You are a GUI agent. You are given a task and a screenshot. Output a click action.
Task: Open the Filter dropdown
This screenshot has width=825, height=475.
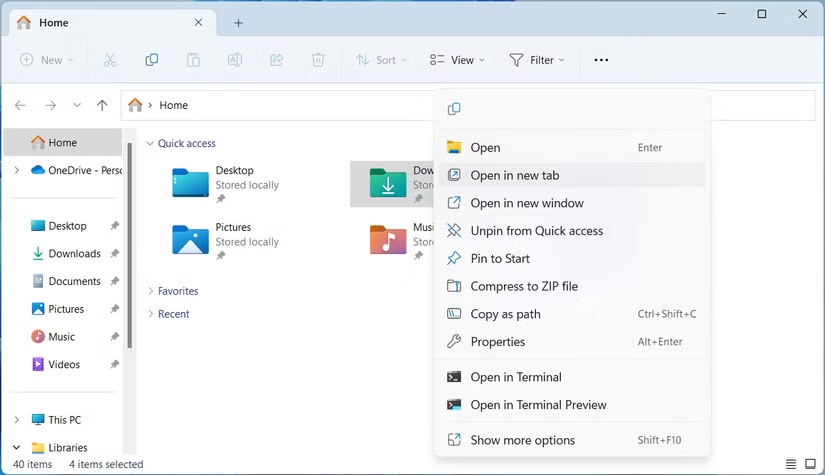pos(537,60)
